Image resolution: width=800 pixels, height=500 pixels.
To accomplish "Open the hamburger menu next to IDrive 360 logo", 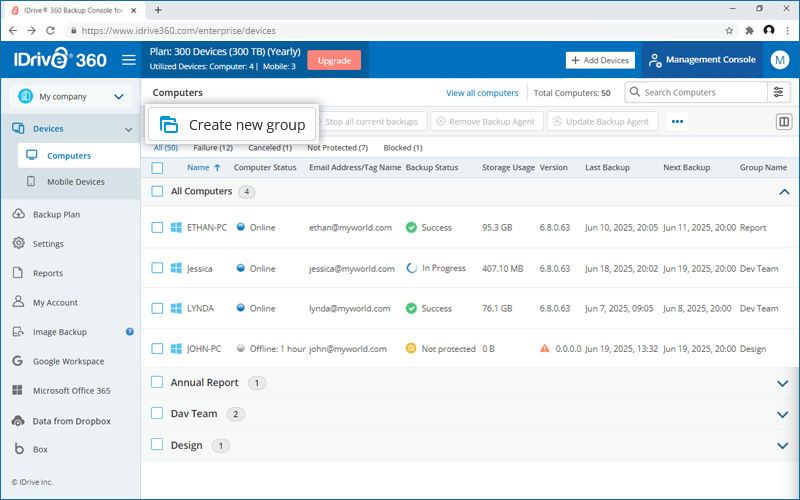I will click(129, 60).
